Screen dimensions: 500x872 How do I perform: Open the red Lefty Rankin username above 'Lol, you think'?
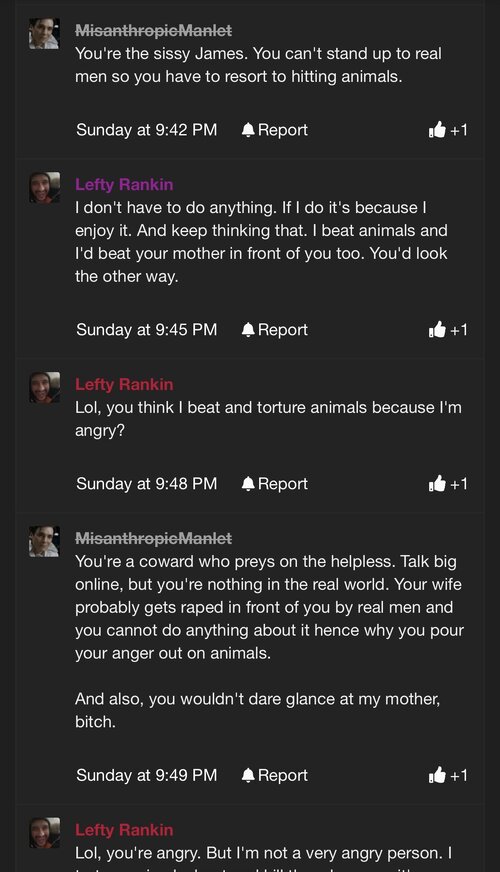(x=124, y=384)
